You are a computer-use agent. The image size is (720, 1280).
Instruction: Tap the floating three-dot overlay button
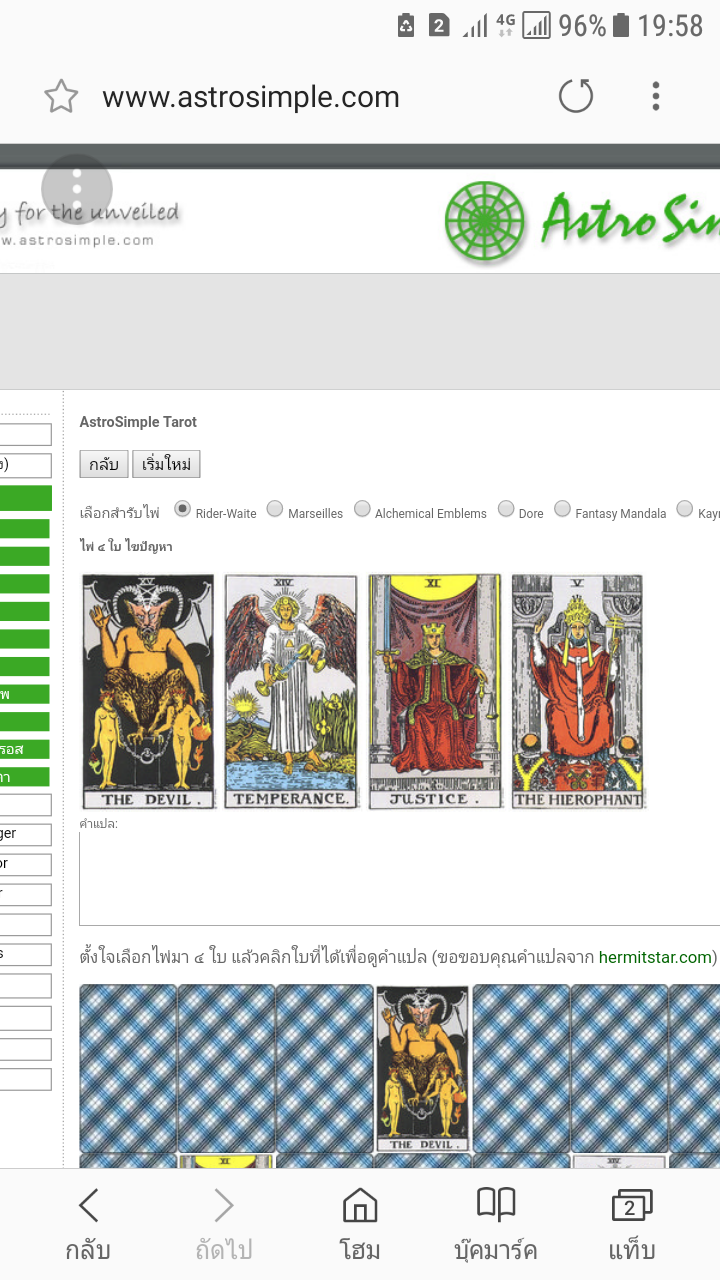coord(77,189)
